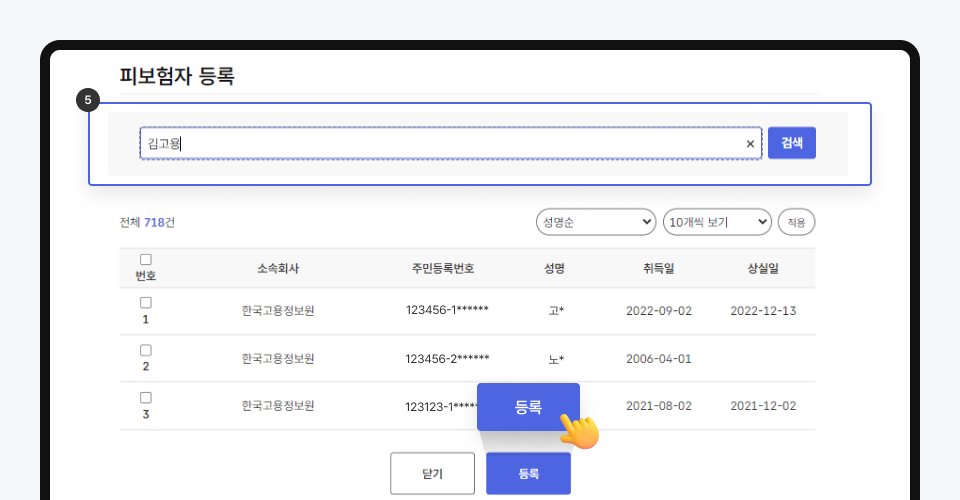Image resolution: width=960 pixels, height=500 pixels.
Task: Click the pointing hand cursor icon
Action: pyautogui.click(x=579, y=430)
